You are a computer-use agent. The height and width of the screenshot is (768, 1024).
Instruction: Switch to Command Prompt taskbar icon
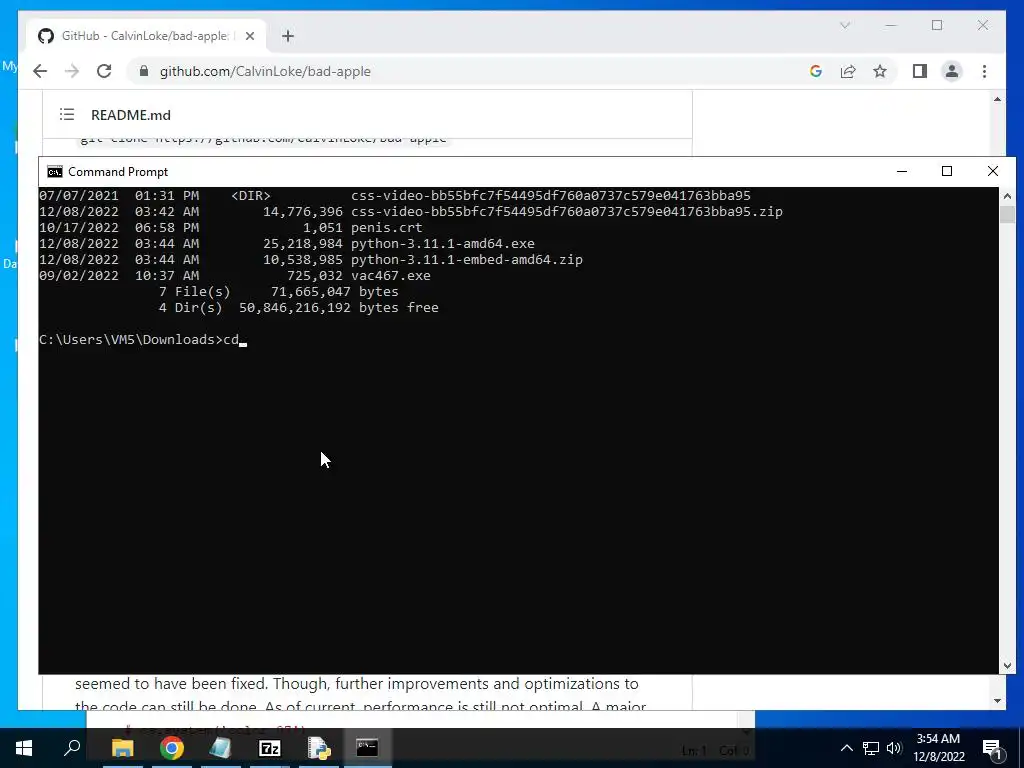(368, 748)
